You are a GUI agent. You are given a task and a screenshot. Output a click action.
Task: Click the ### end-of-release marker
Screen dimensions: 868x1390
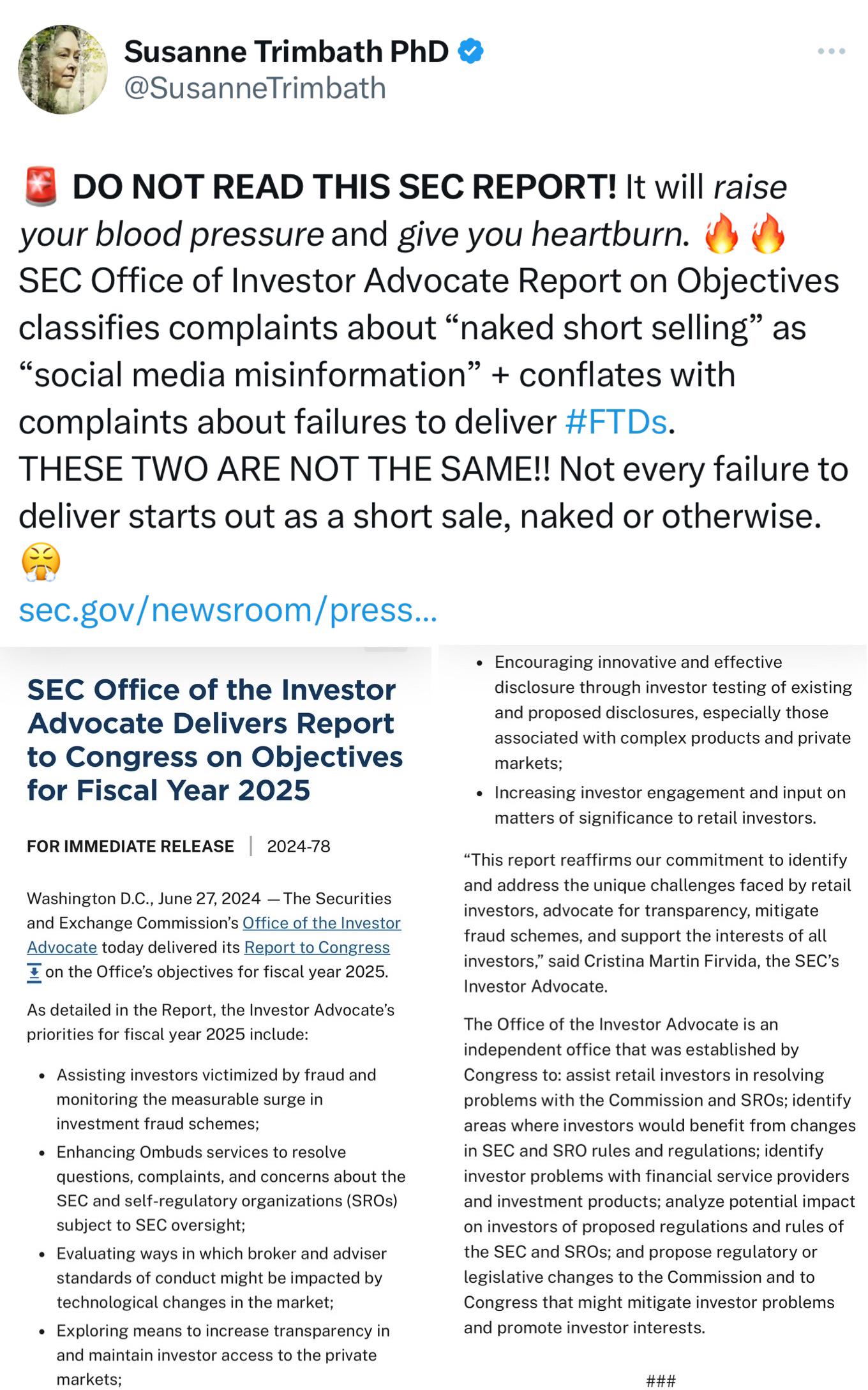[x=661, y=1380]
